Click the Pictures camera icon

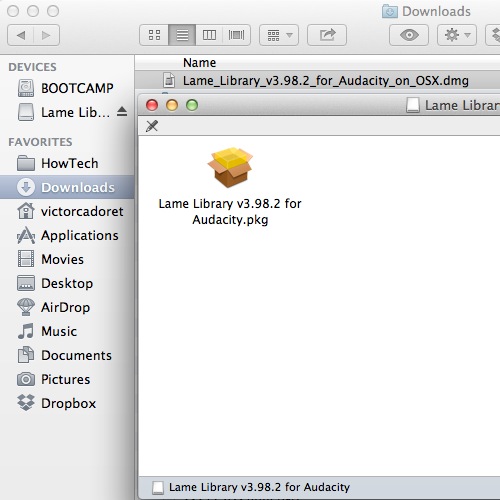point(26,379)
